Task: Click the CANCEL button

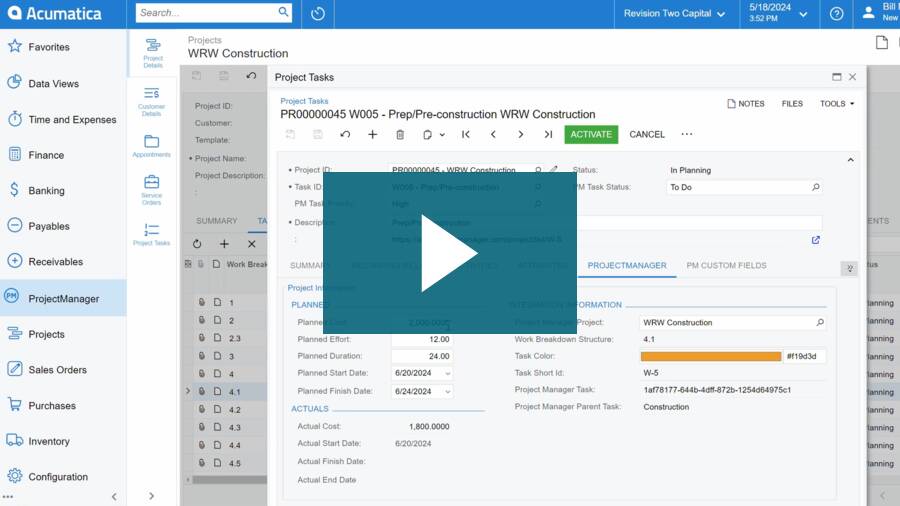Action: 647,134
